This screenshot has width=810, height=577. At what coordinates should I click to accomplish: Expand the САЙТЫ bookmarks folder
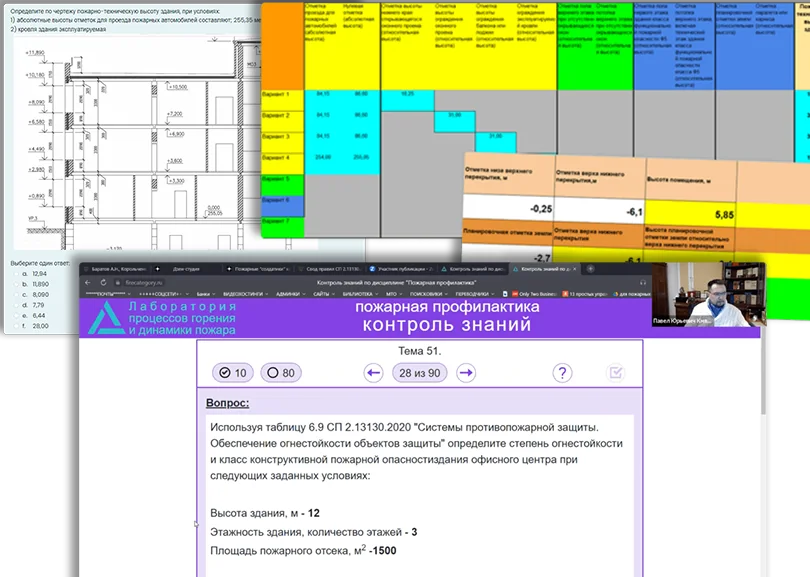point(323,294)
